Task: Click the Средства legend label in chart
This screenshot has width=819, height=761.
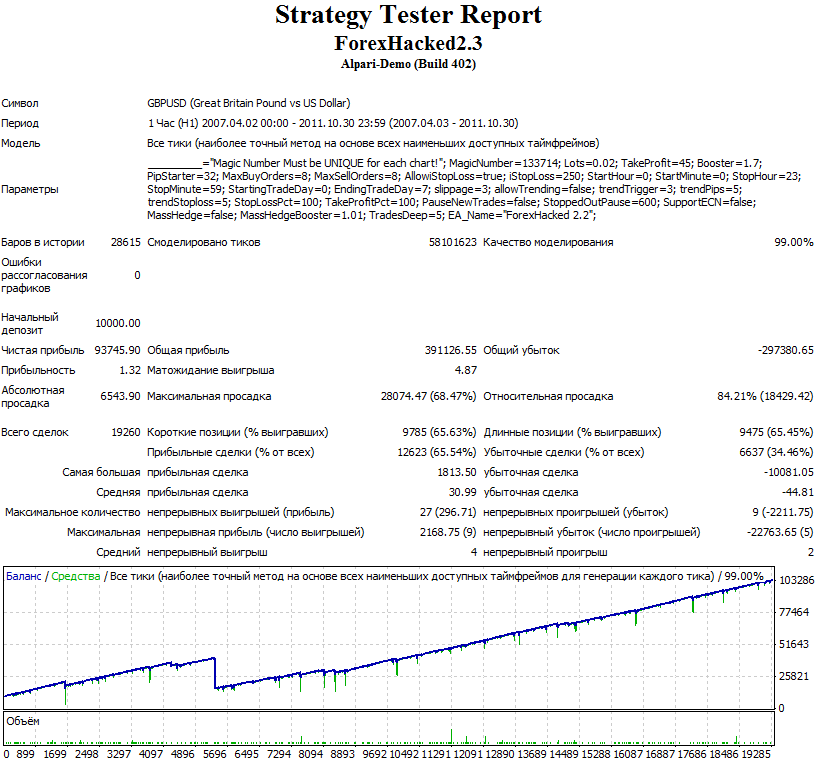Action: pyautogui.click(x=76, y=576)
